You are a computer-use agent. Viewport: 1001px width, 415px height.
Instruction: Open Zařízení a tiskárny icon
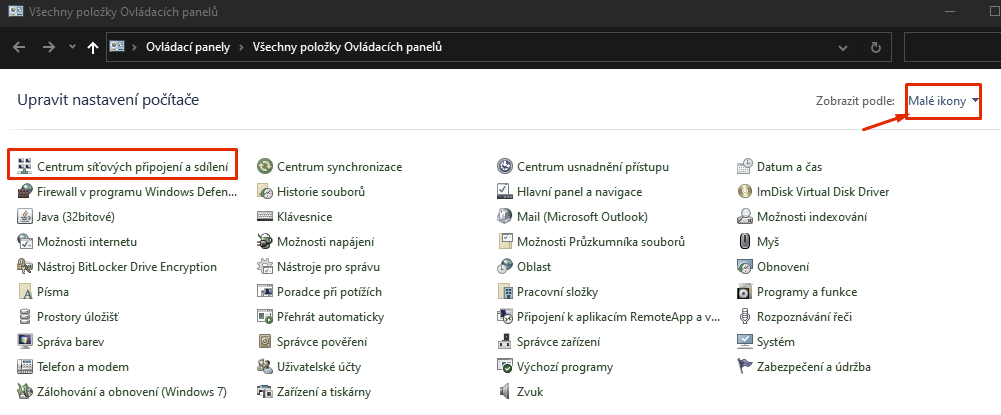[265, 392]
